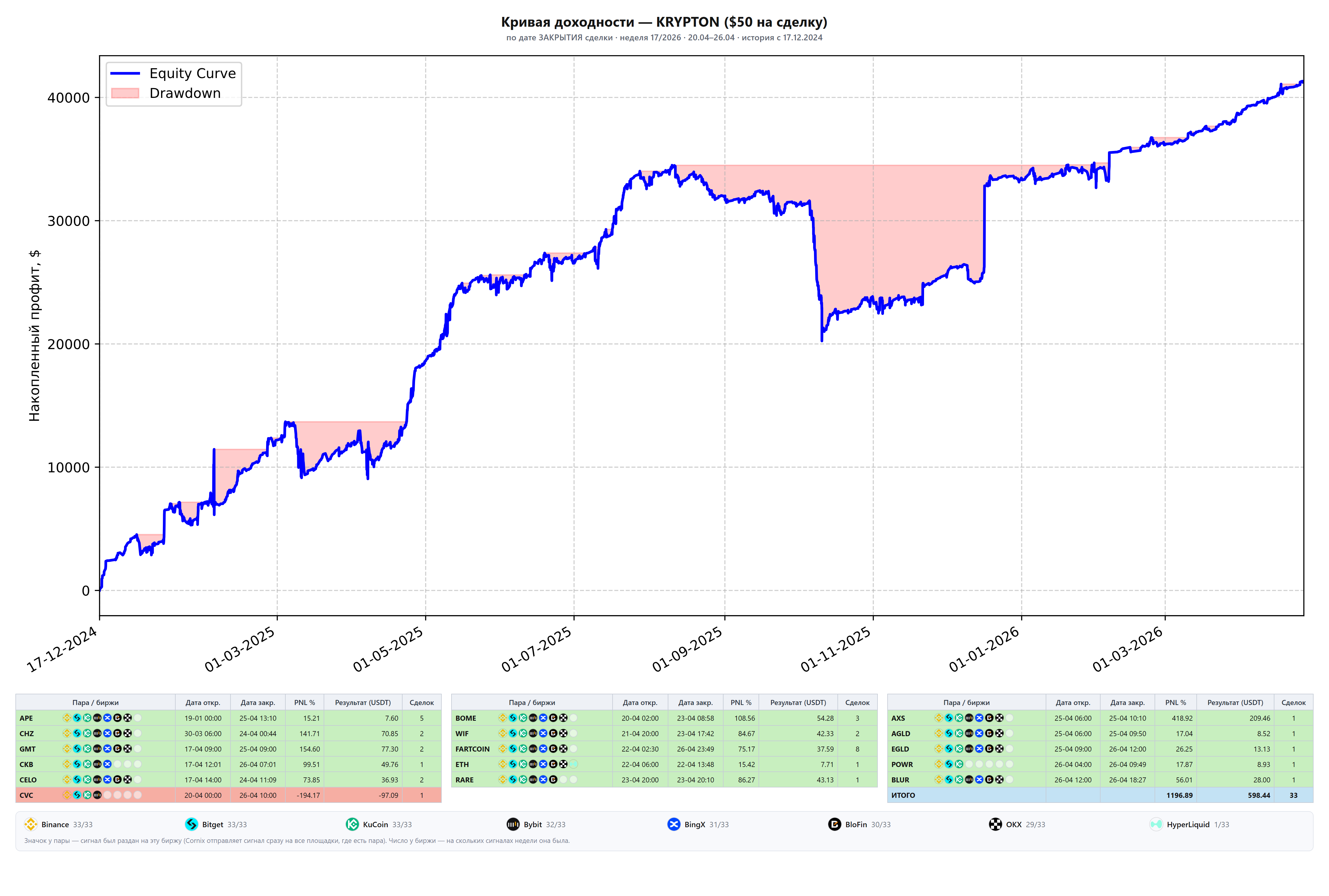Image resolution: width=1329 pixels, height=896 pixels.
Task: Click the ИТОГО totals row
Action: 1100,795
